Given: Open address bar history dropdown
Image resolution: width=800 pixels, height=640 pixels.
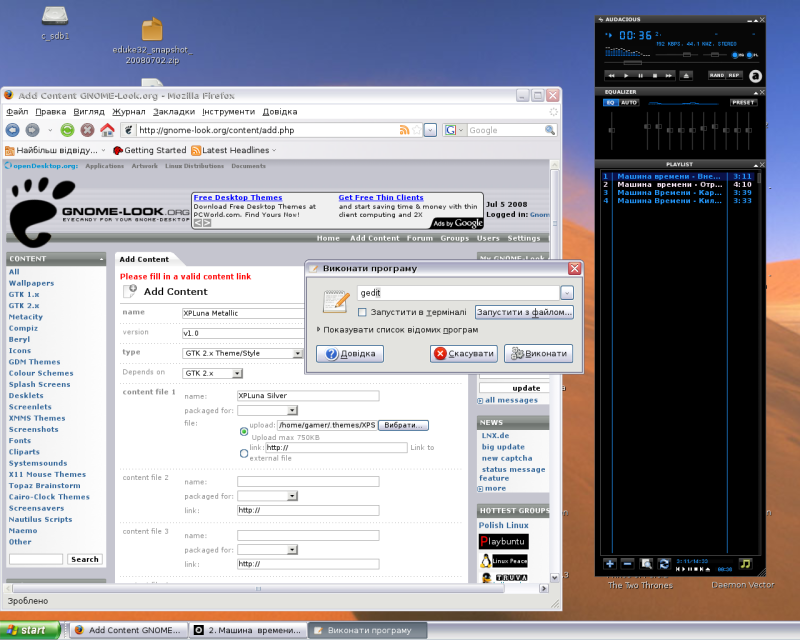Looking at the screenshot, I should (431, 130).
